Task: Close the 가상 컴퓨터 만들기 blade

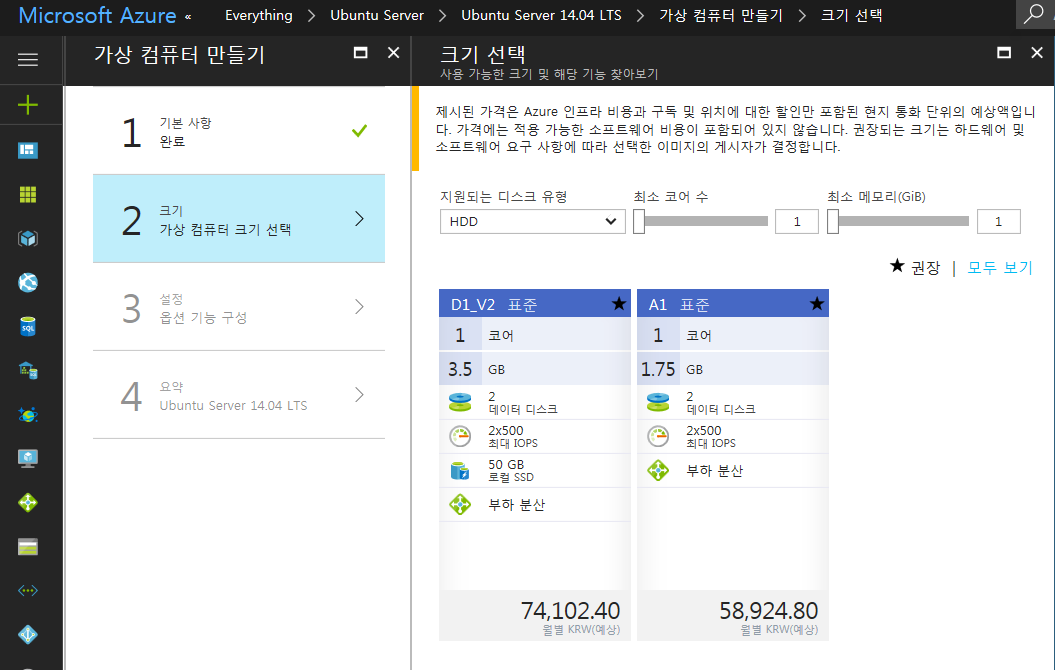Action: click(394, 52)
